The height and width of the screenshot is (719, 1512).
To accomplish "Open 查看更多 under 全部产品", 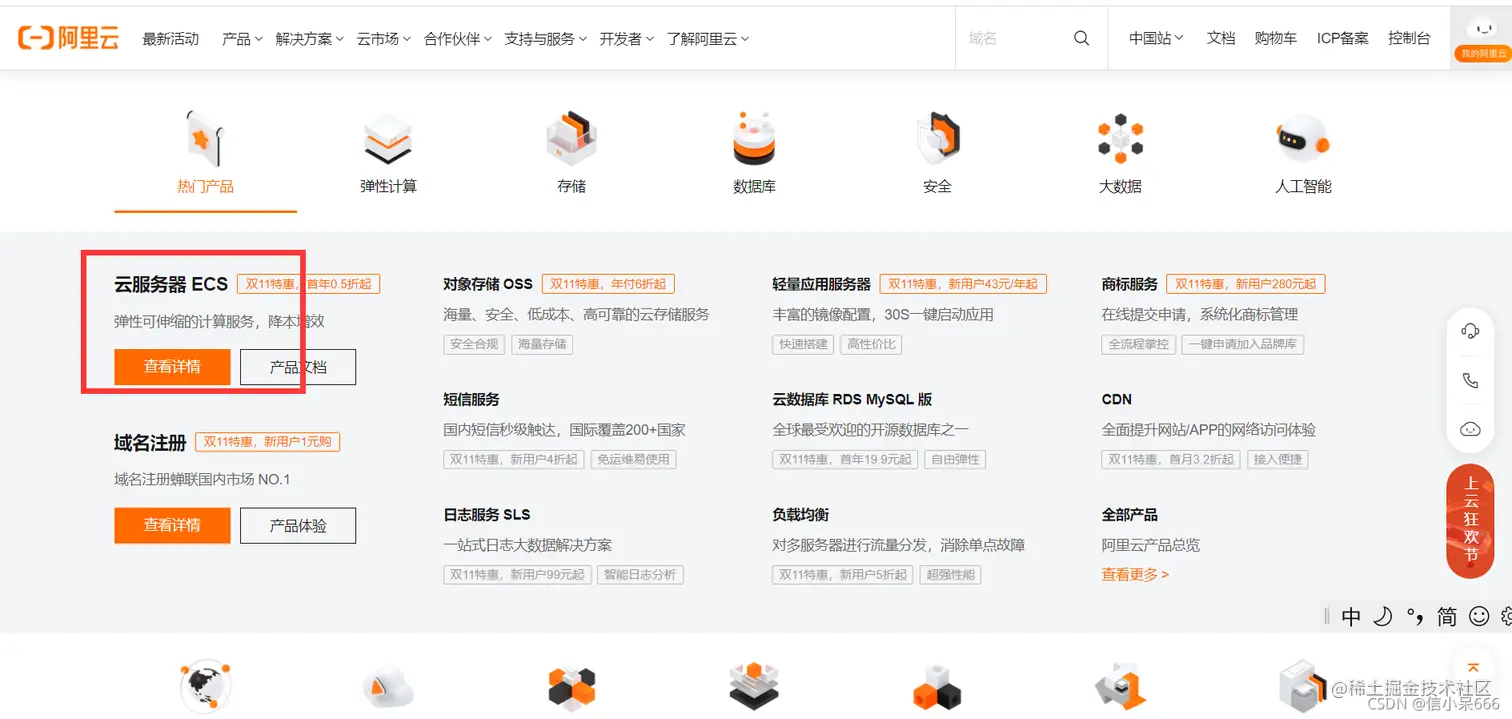I will 1133,574.
